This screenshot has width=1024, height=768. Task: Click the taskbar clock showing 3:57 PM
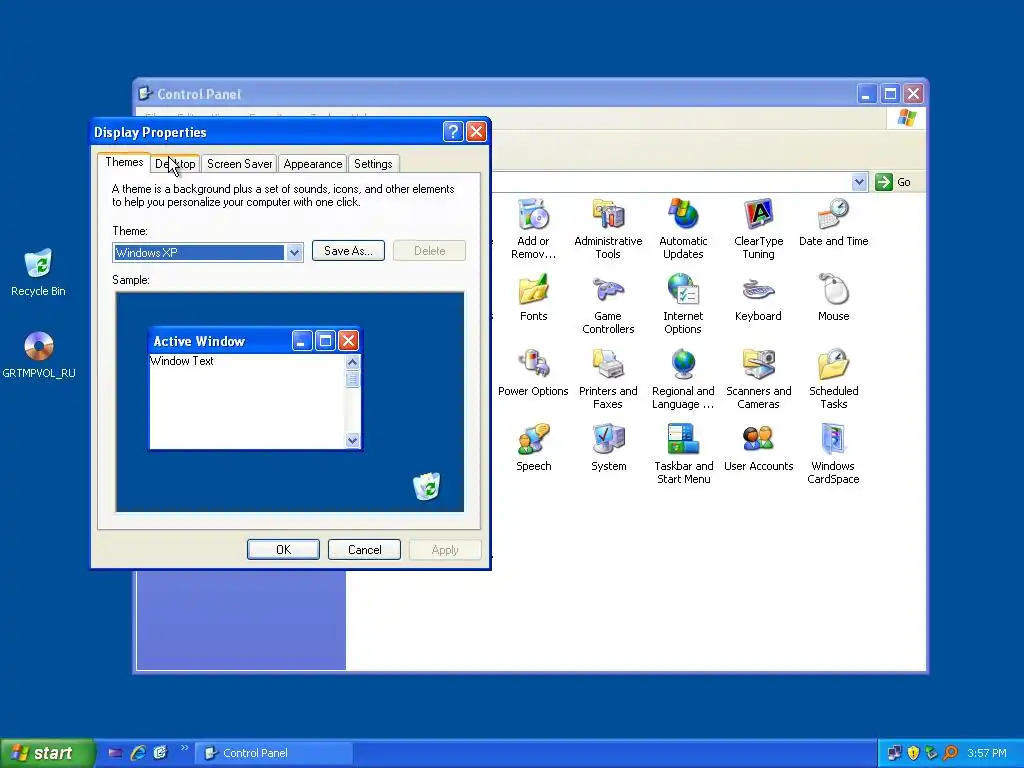[x=986, y=753]
